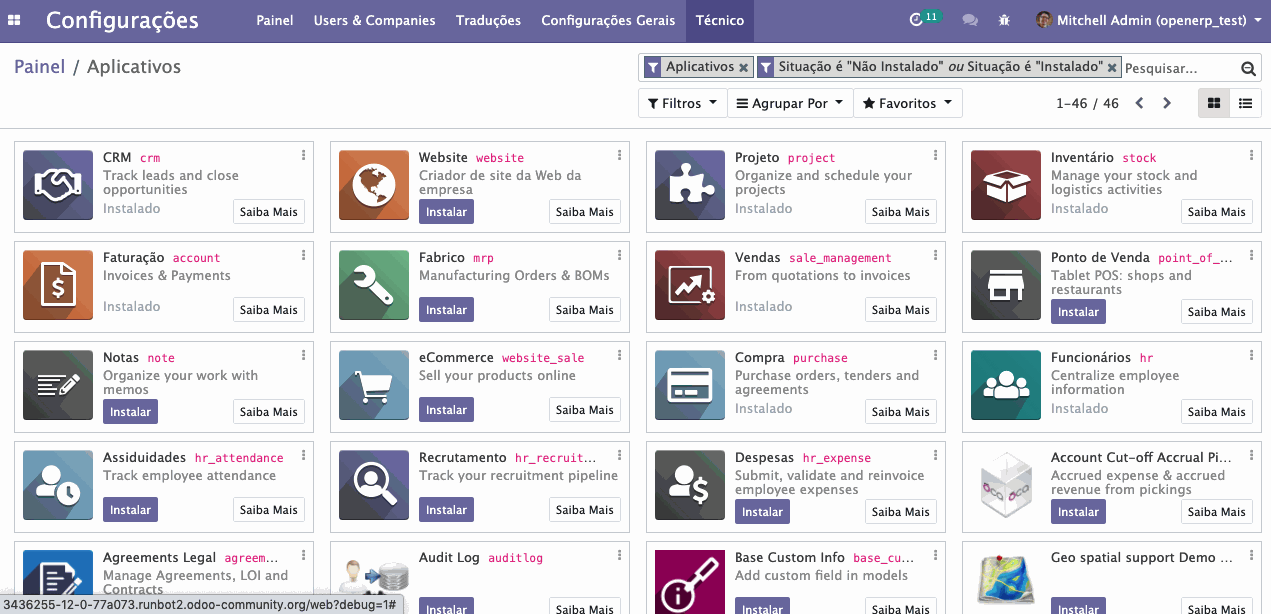The image size is (1271, 614).
Task: Click the Faturação invoice app icon
Action: click(58, 285)
